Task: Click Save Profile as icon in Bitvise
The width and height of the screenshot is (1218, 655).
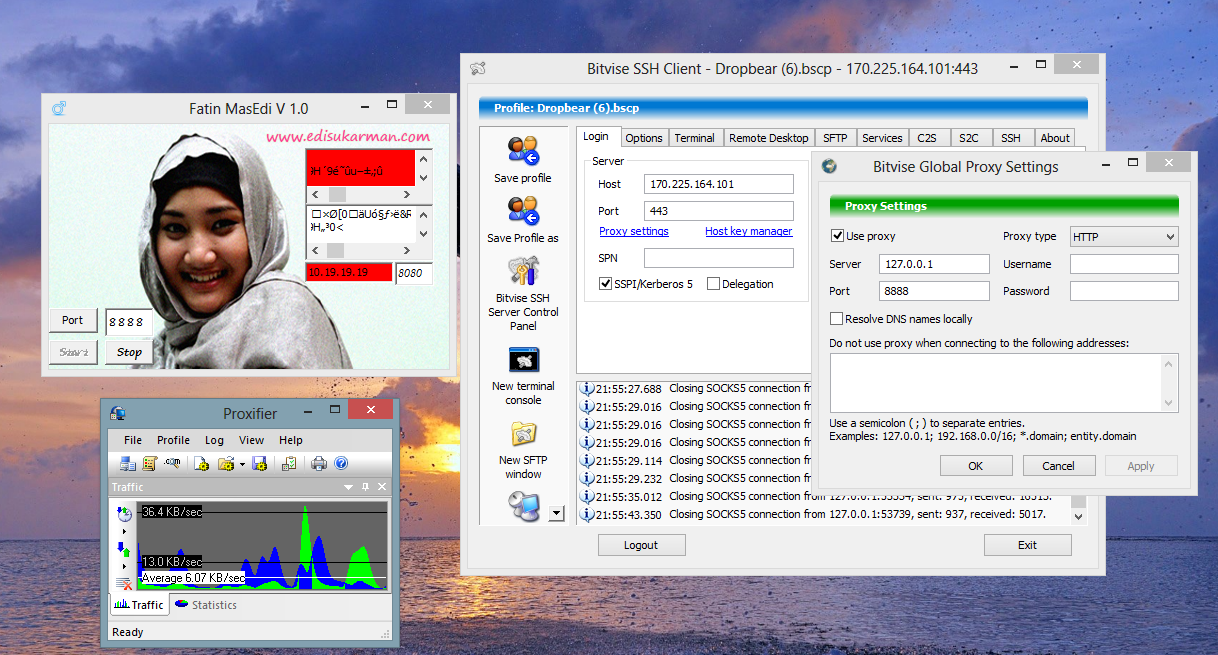Action: point(522,211)
